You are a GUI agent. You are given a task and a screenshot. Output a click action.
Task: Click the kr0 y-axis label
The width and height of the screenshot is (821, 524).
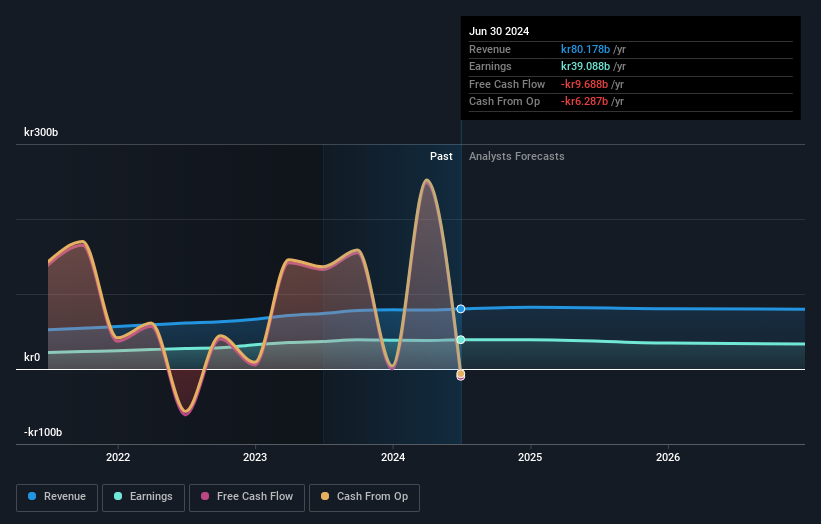32,357
